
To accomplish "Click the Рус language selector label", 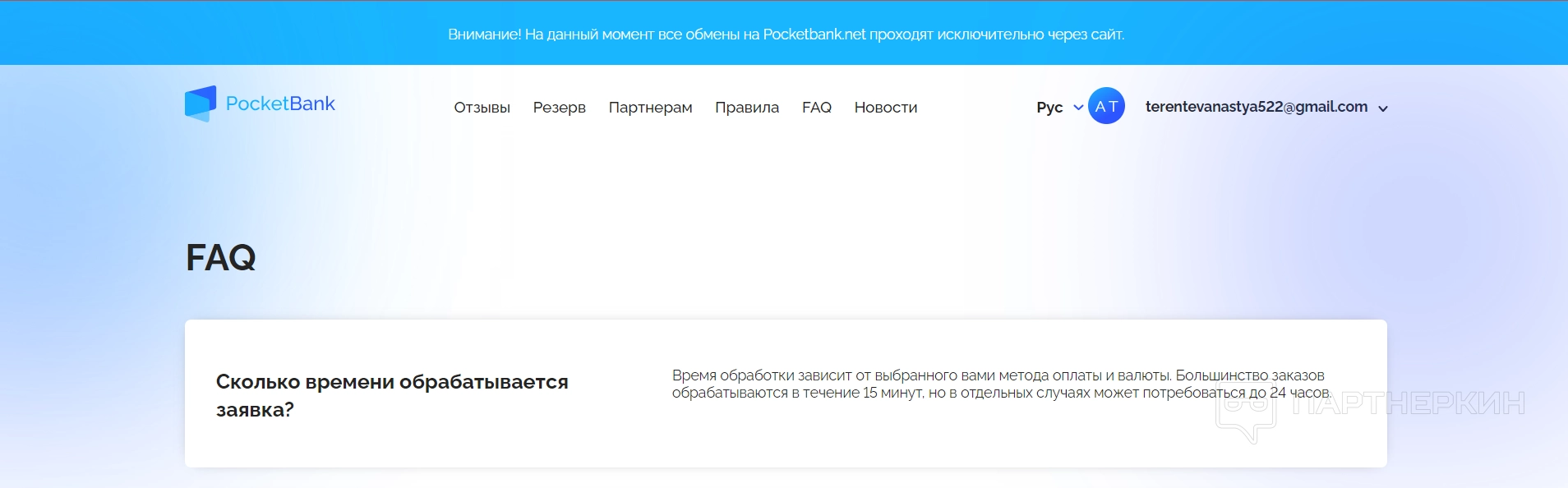I will coord(1049,108).
